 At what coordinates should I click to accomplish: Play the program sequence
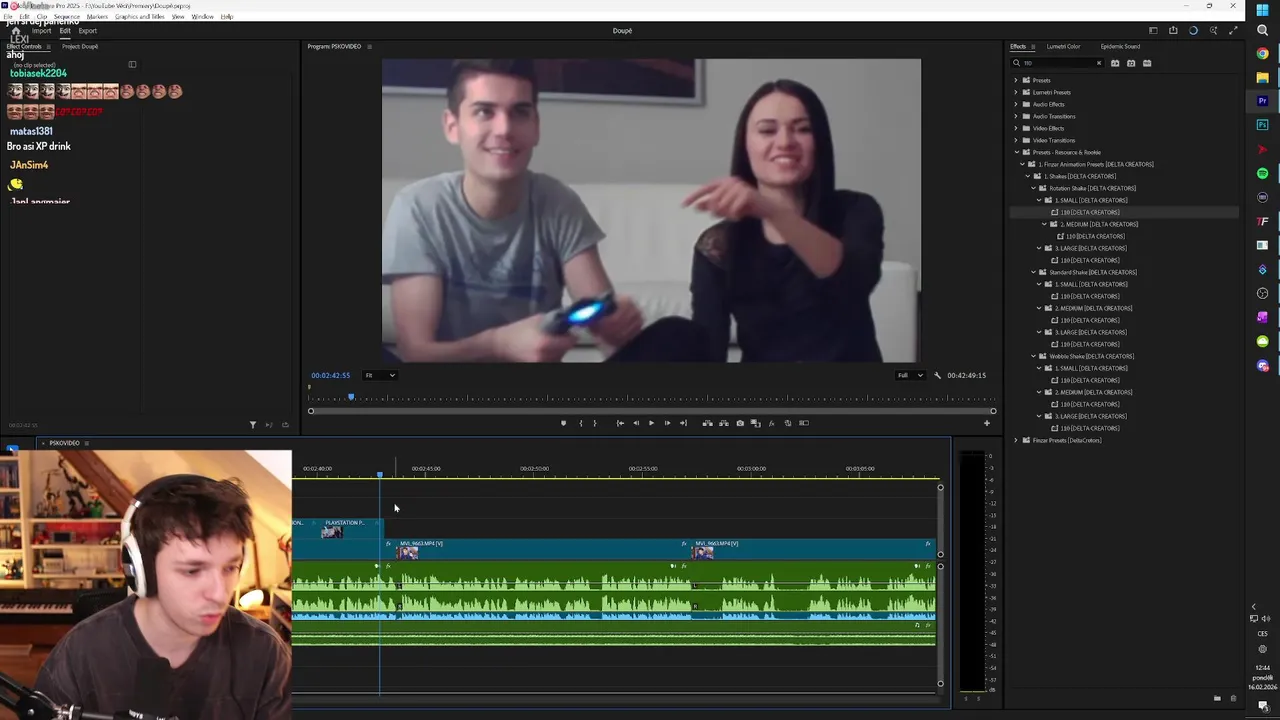pyautogui.click(x=651, y=423)
